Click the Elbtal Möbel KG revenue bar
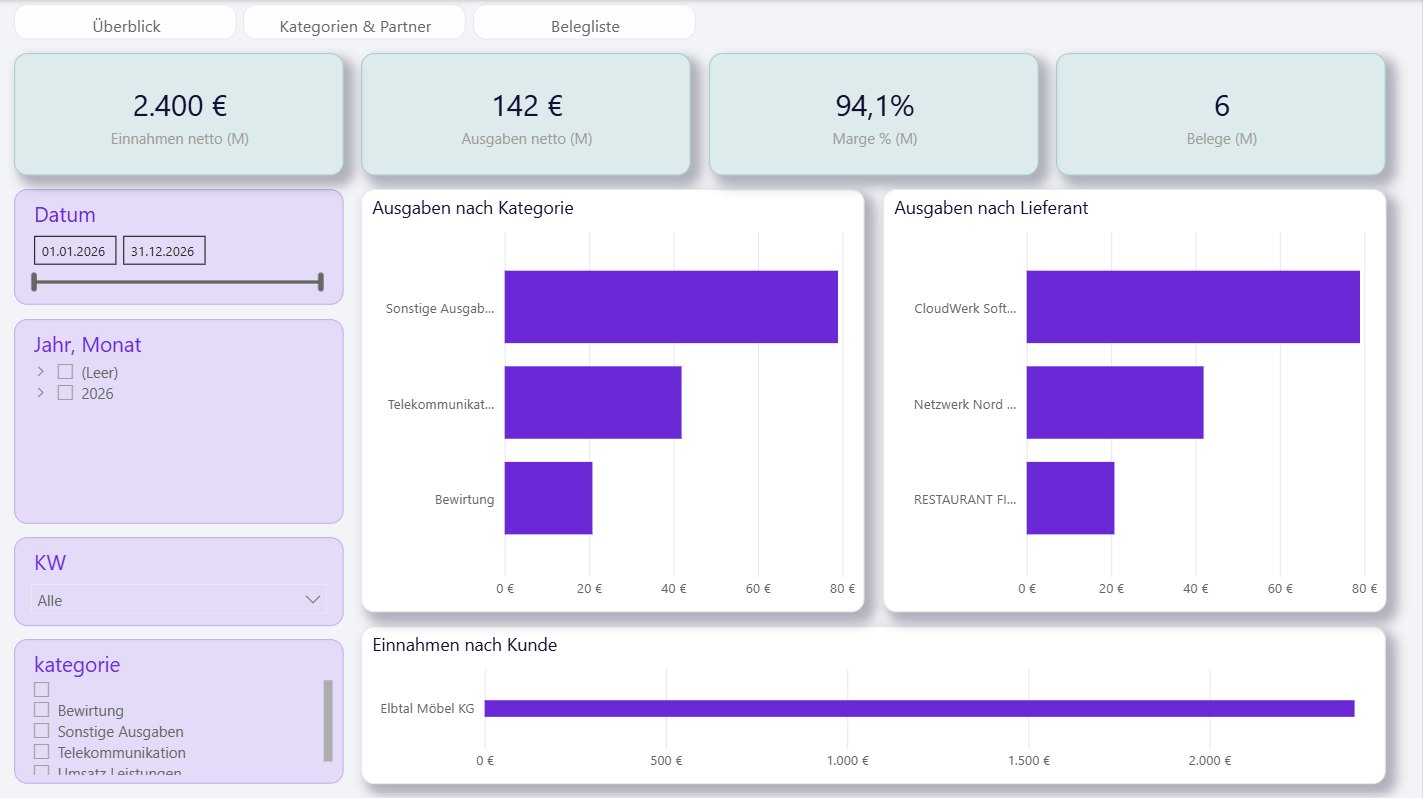The image size is (1423, 798). click(920, 708)
